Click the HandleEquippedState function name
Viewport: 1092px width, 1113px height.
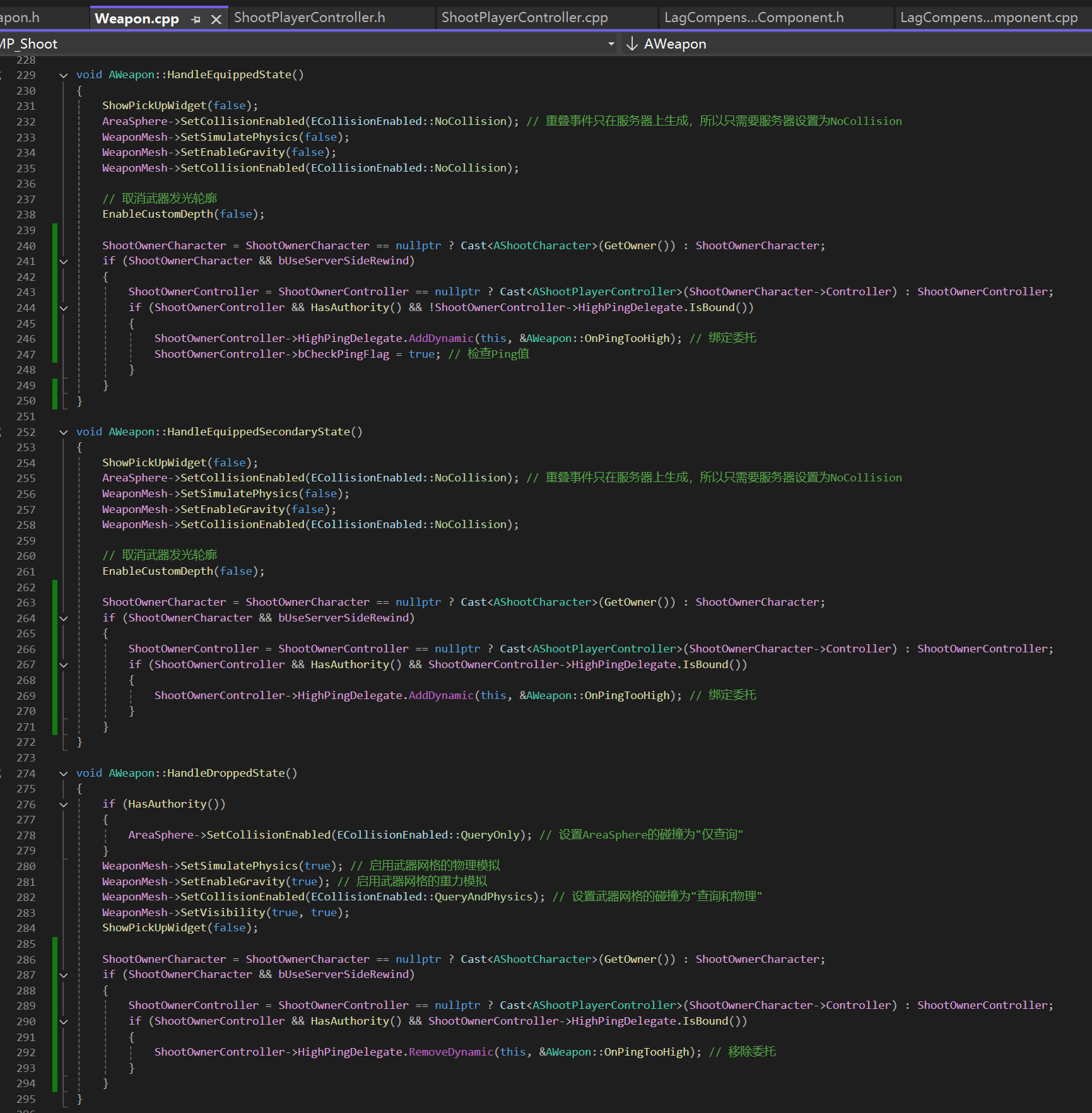[229, 74]
